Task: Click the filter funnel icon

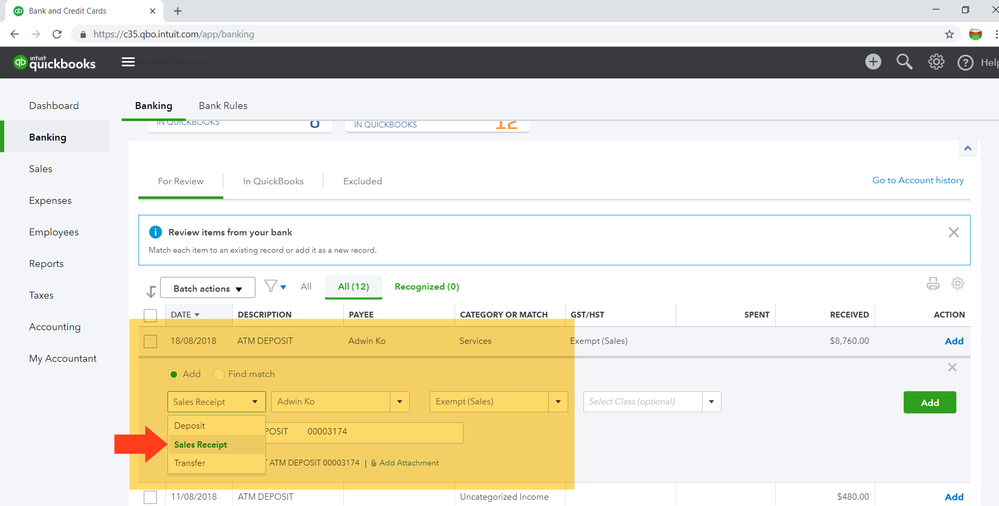Action: click(x=271, y=287)
